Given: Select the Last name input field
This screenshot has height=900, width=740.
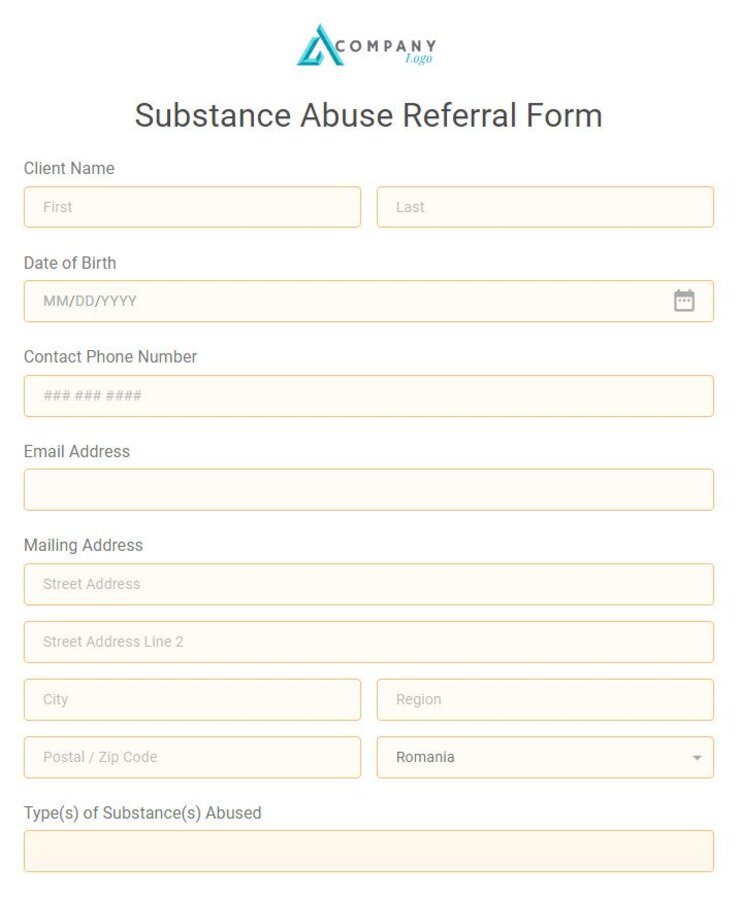Looking at the screenshot, I should [x=545, y=207].
